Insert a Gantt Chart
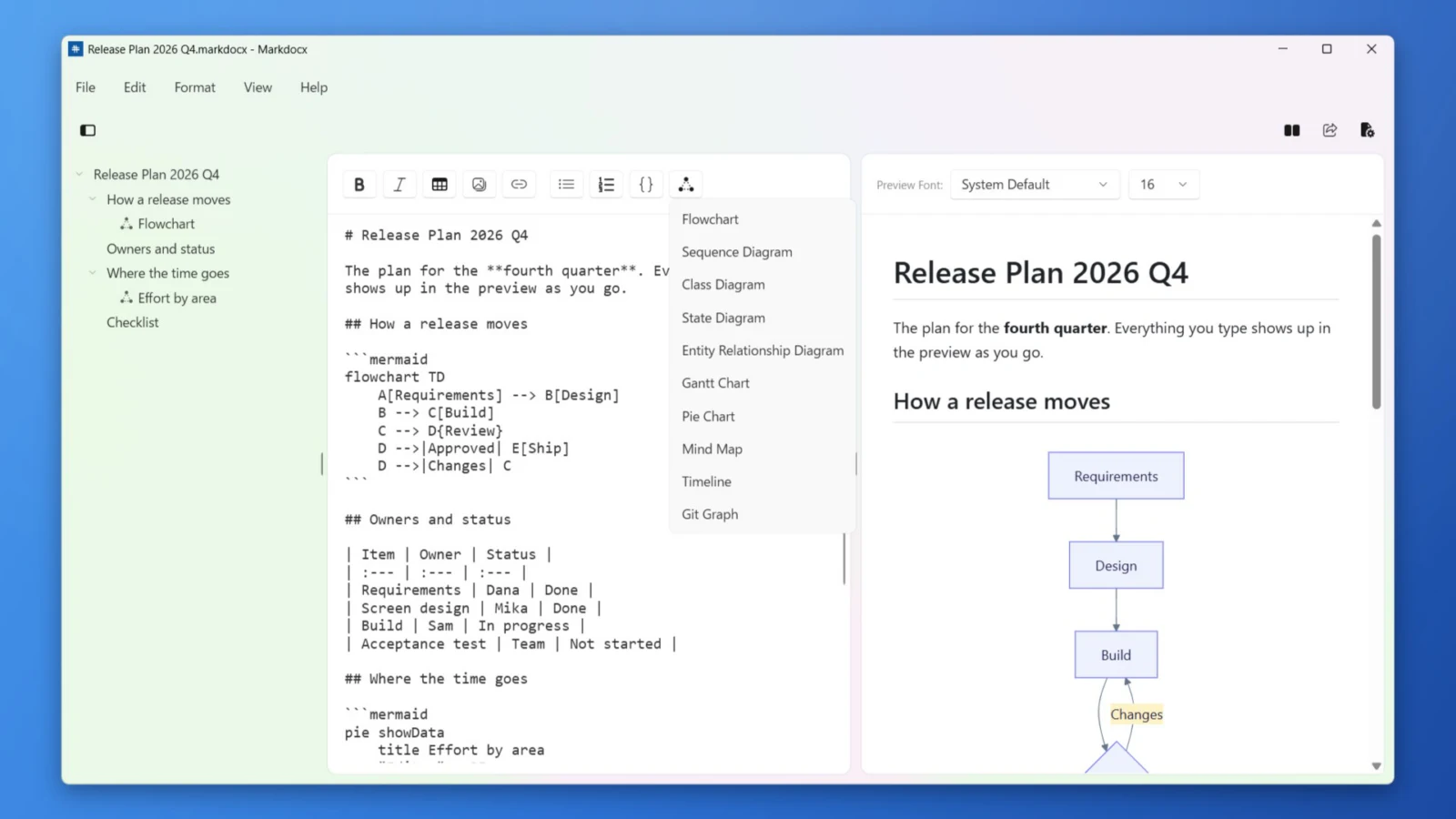This screenshot has height=819, width=1456. pos(763,383)
